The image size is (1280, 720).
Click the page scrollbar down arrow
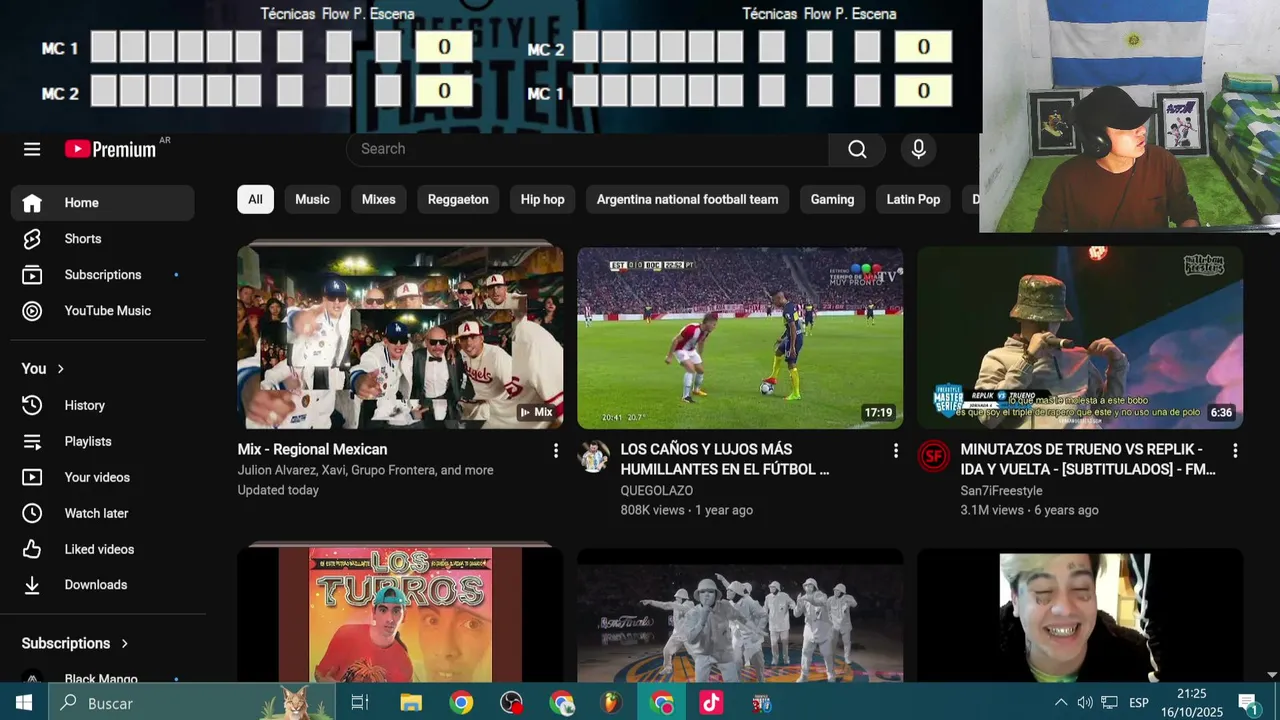[x=1272, y=675]
